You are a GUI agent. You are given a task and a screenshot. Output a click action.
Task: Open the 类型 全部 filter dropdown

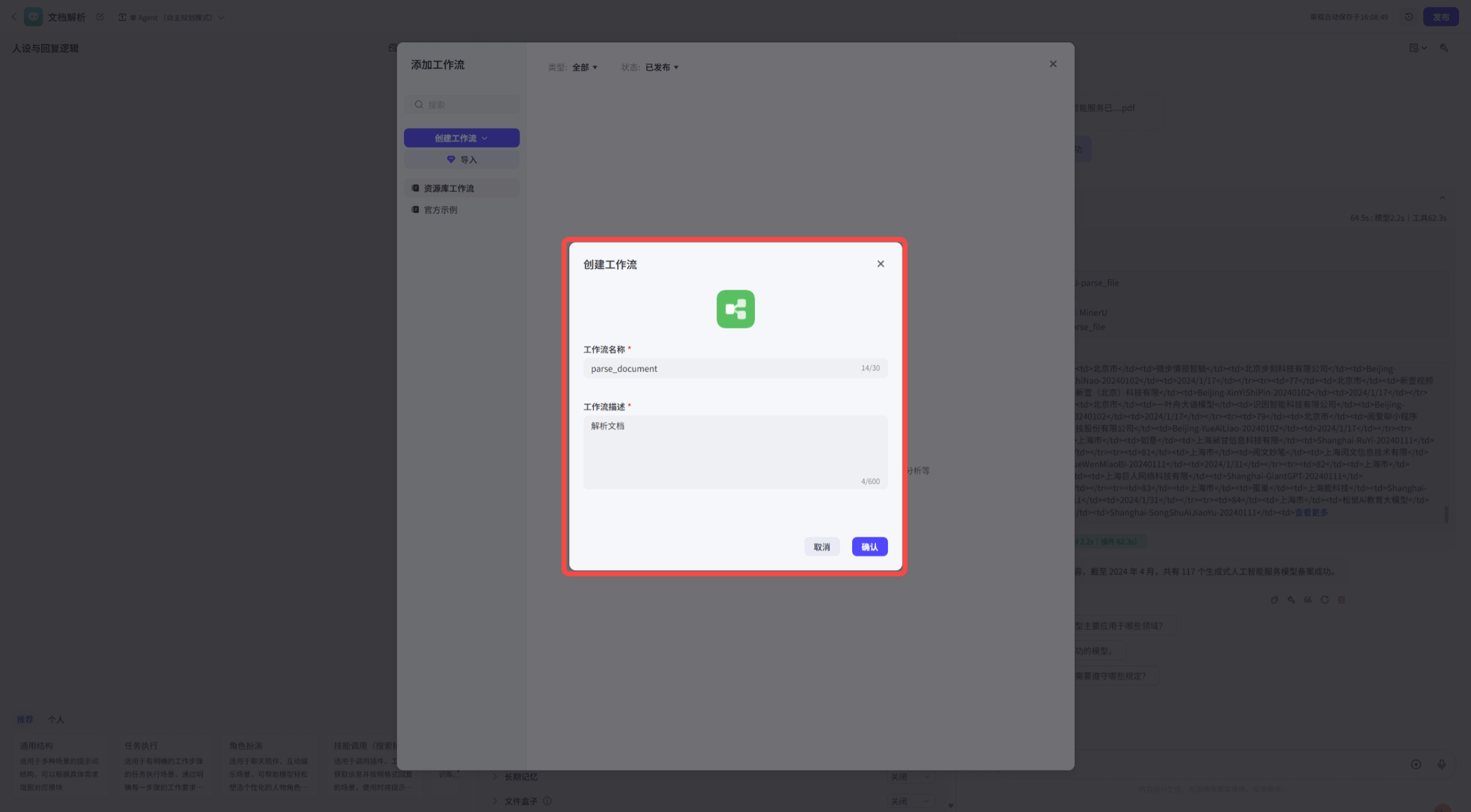coord(584,67)
